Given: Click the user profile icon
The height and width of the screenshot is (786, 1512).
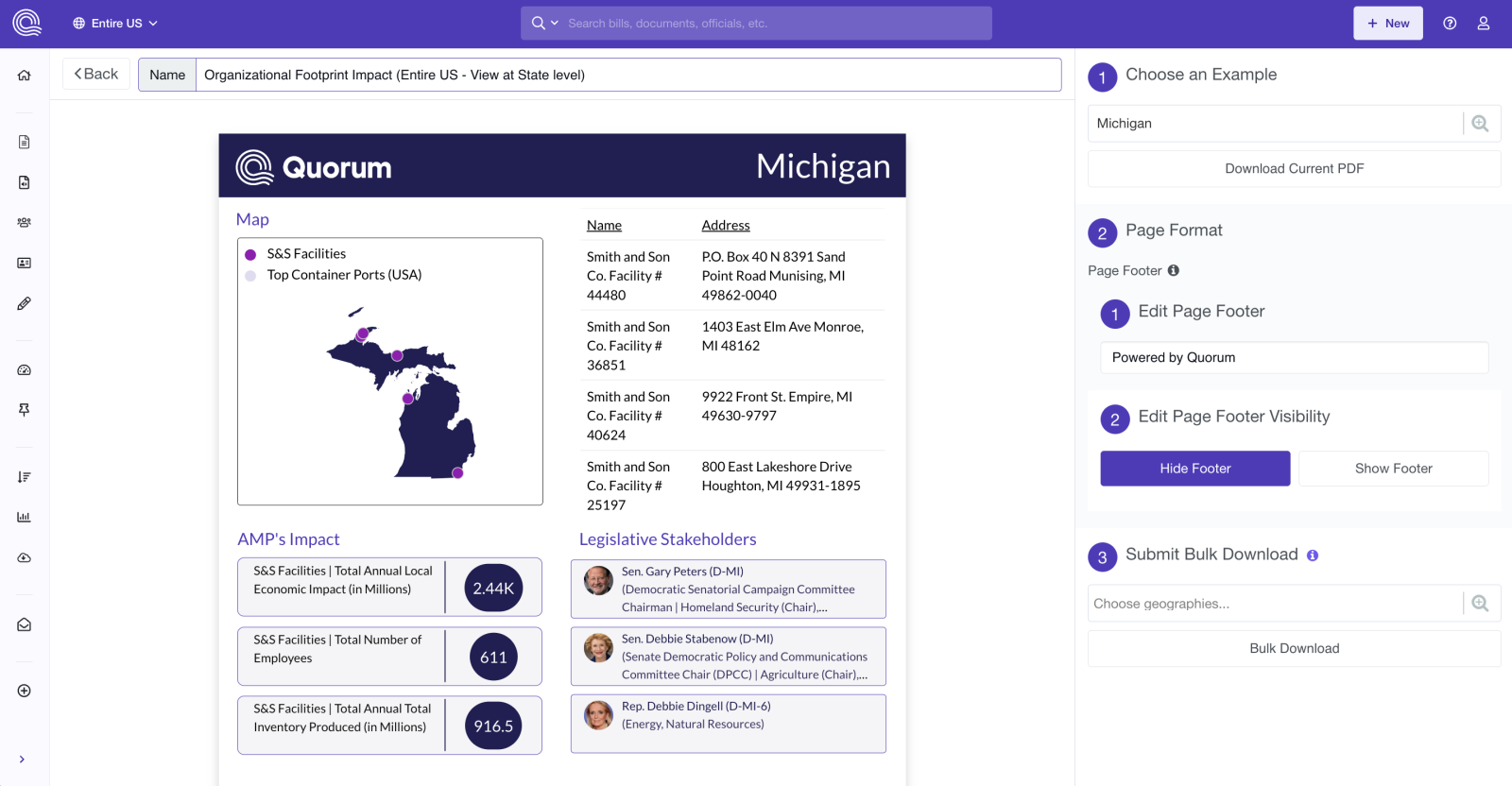Looking at the screenshot, I should pyautogui.click(x=1484, y=24).
